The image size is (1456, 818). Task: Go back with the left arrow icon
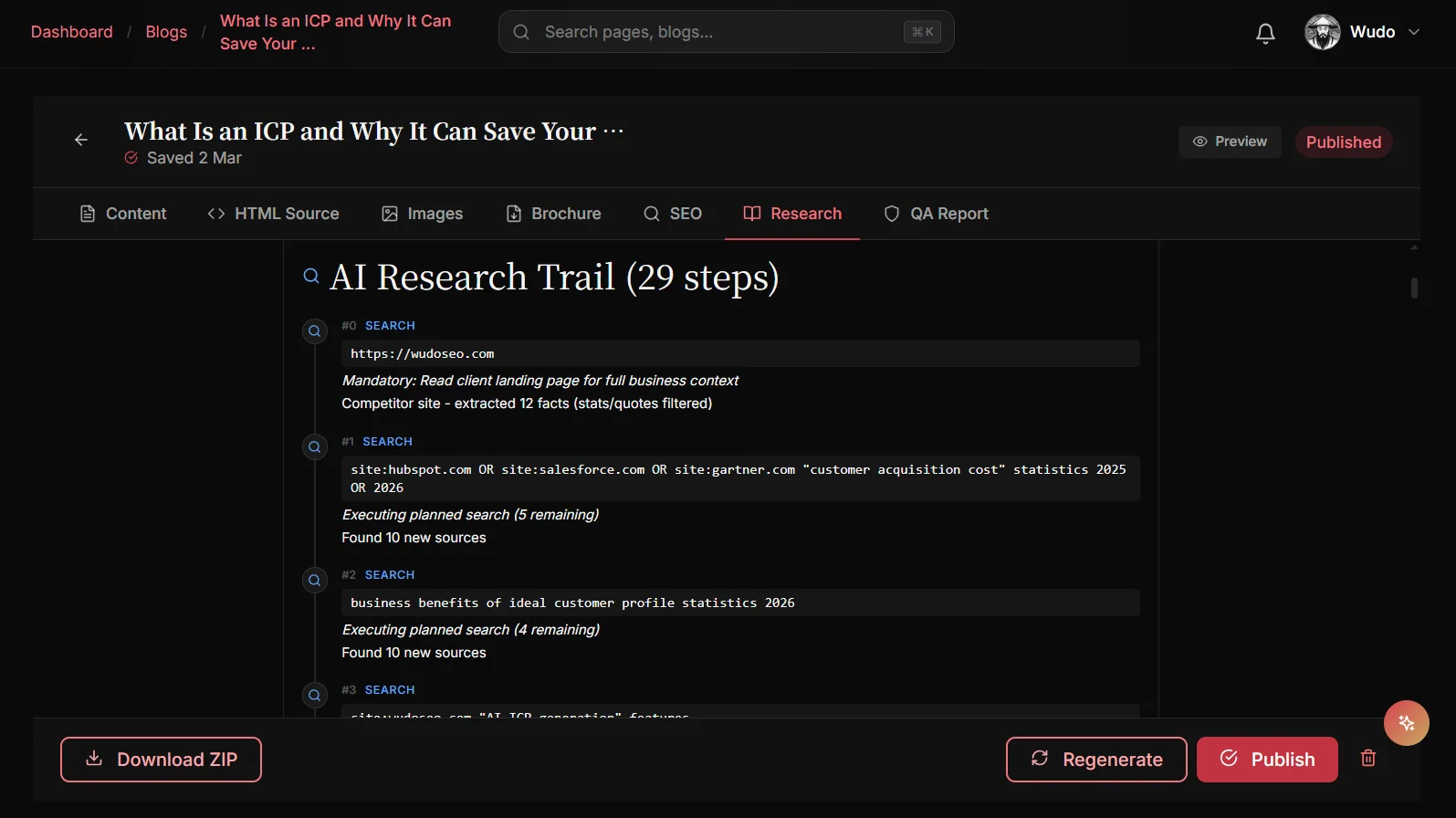81,140
